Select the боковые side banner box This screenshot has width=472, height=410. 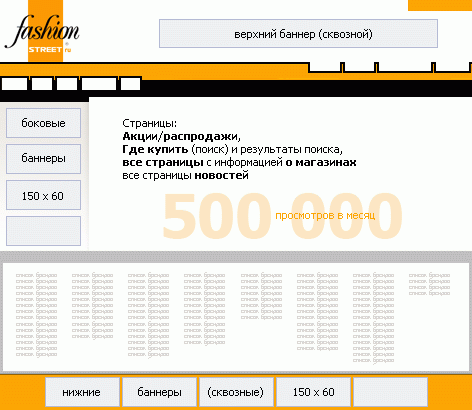(x=43, y=123)
